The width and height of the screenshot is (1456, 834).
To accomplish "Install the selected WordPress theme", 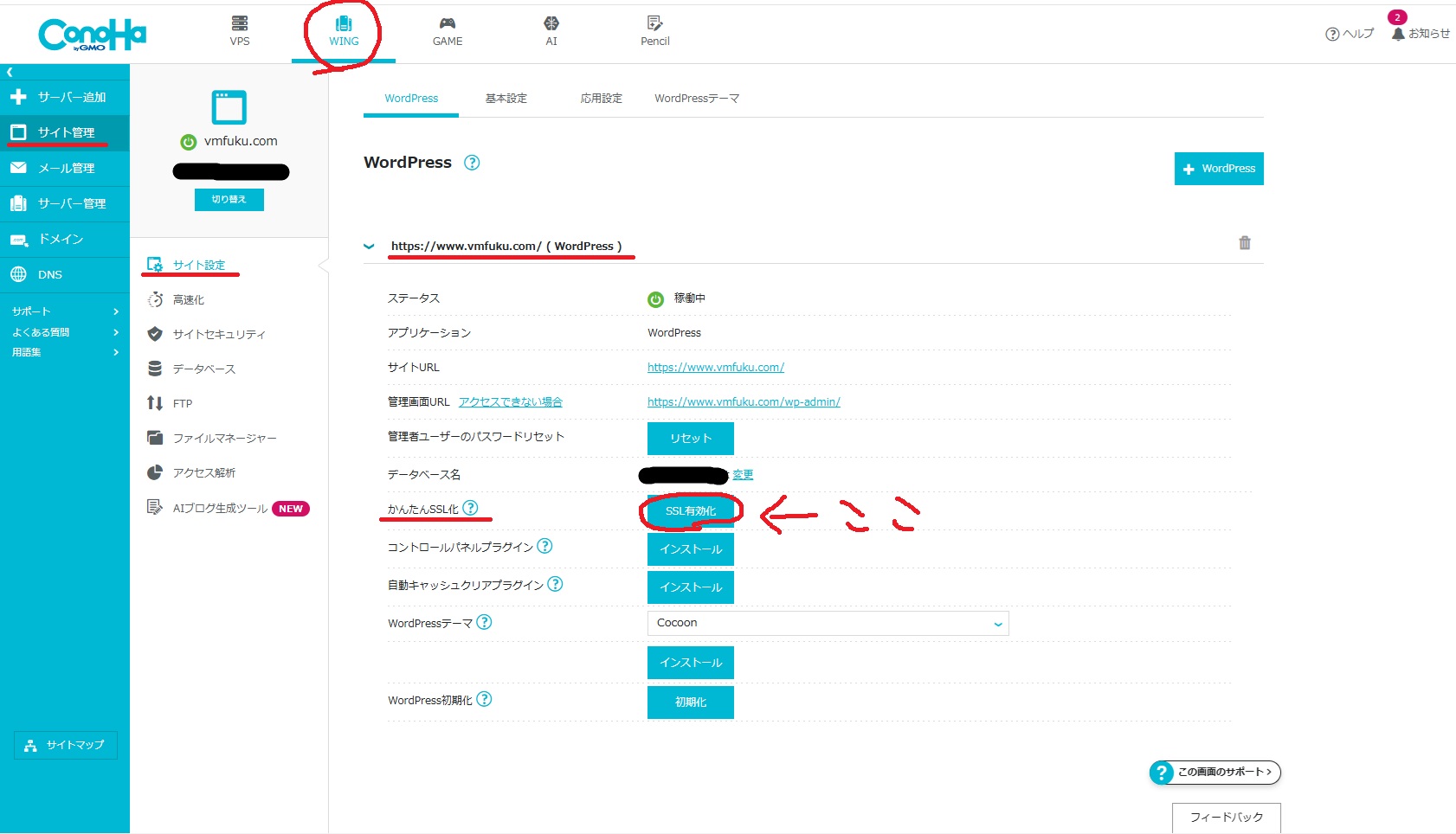I will (x=691, y=663).
